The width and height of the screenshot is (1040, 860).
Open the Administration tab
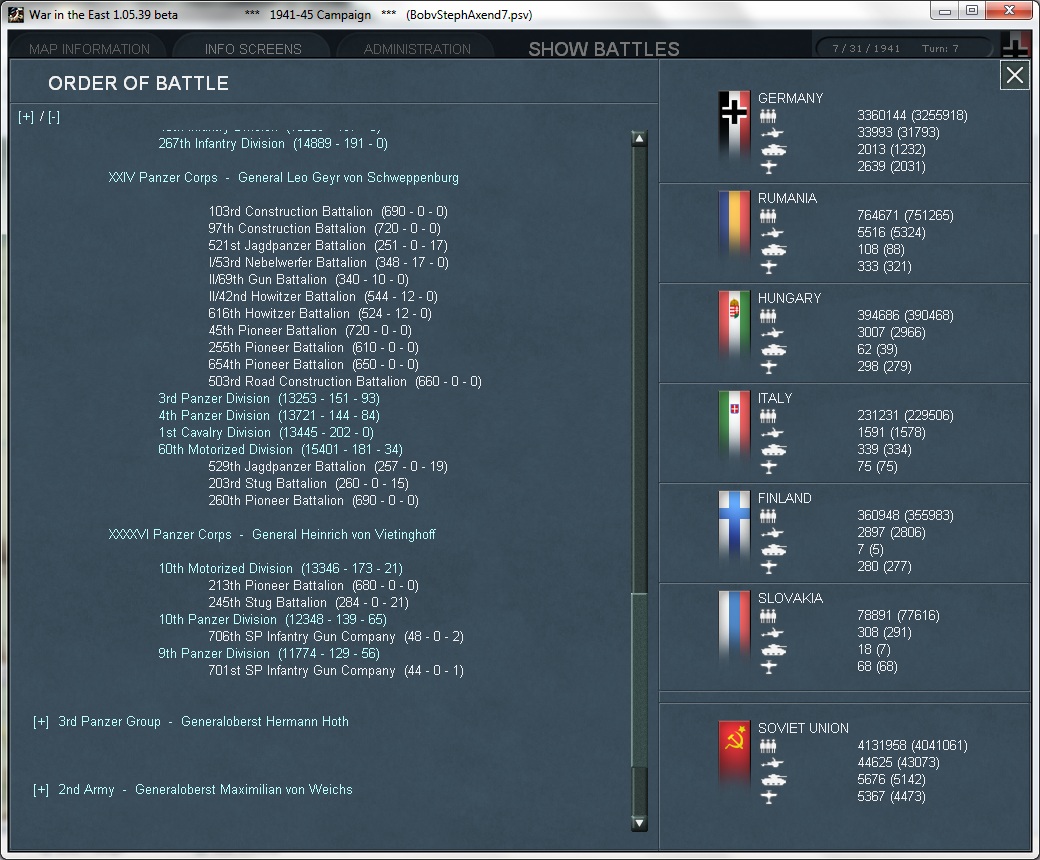click(417, 49)
